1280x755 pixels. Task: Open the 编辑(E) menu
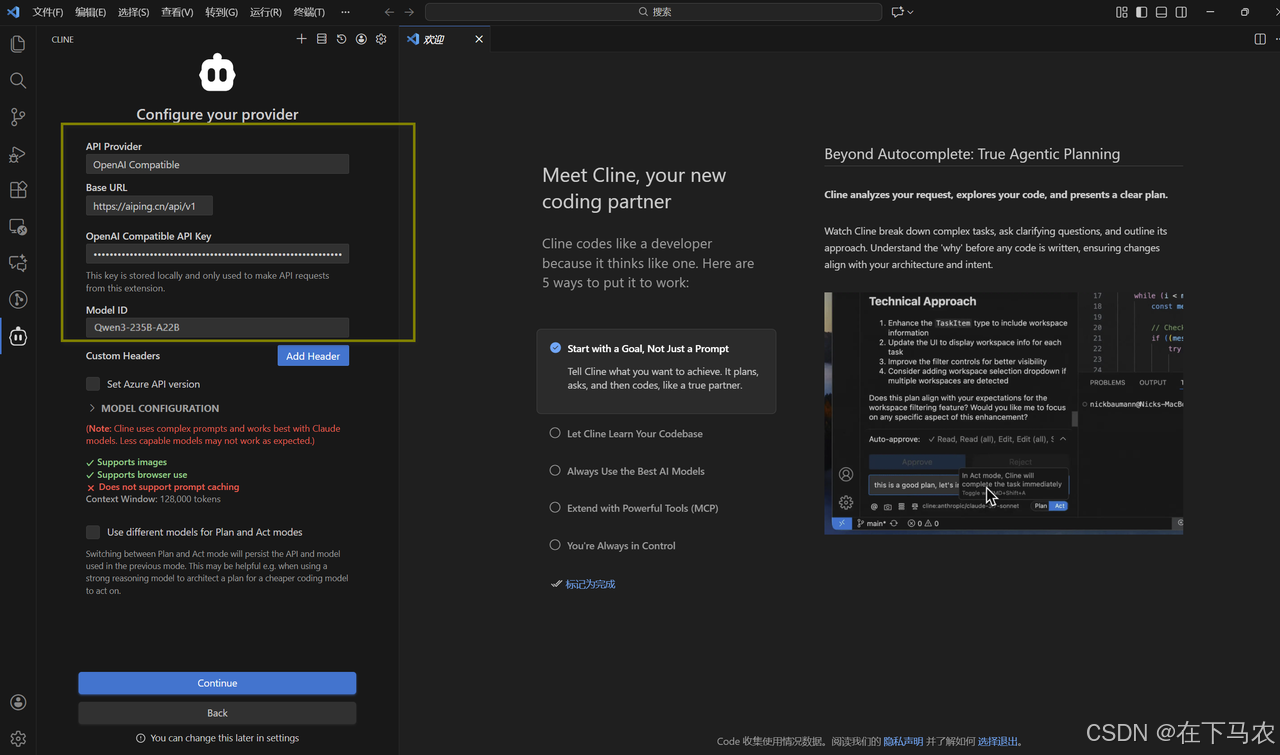point(91,12)
